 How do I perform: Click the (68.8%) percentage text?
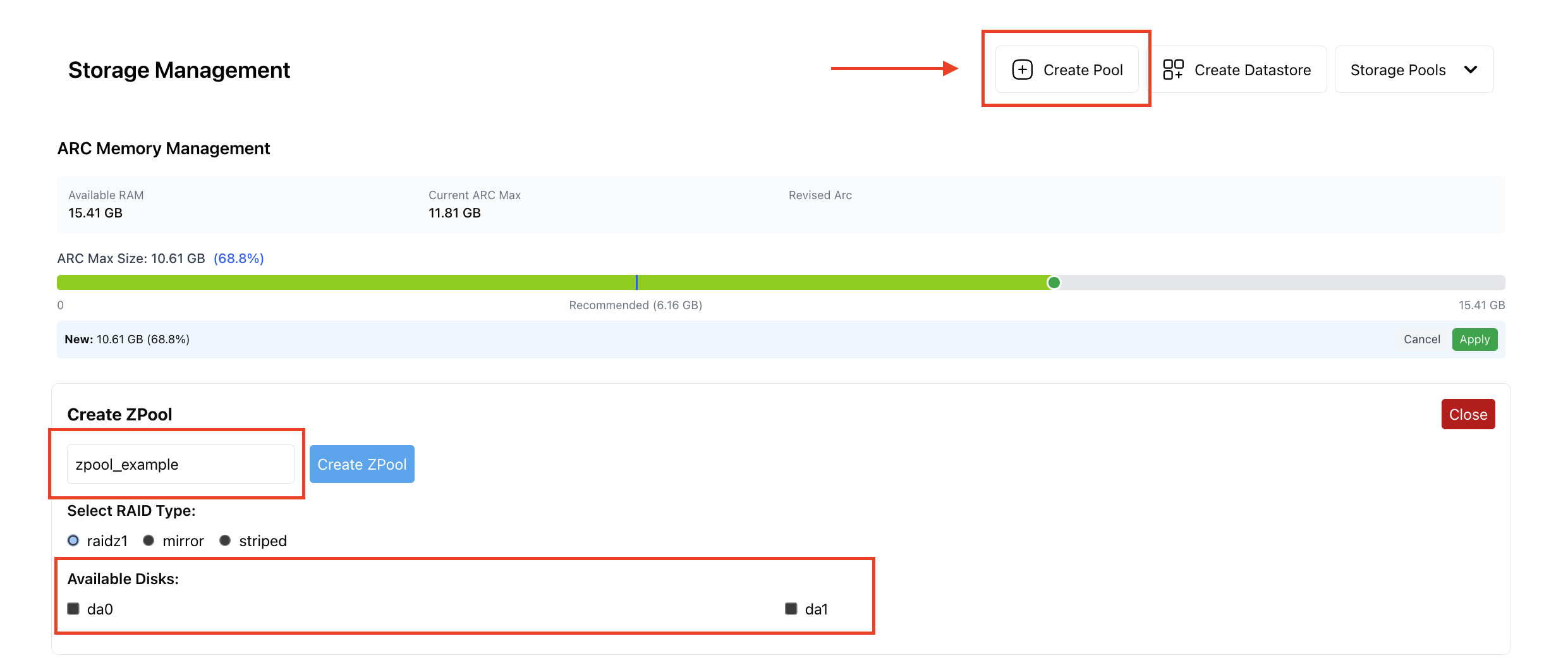239,259
